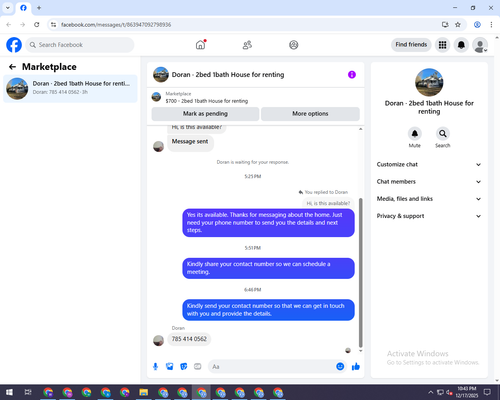This screenshot has width=500, height=400.
Task: Open Task View on taskbar
Action: pos(28,392)
